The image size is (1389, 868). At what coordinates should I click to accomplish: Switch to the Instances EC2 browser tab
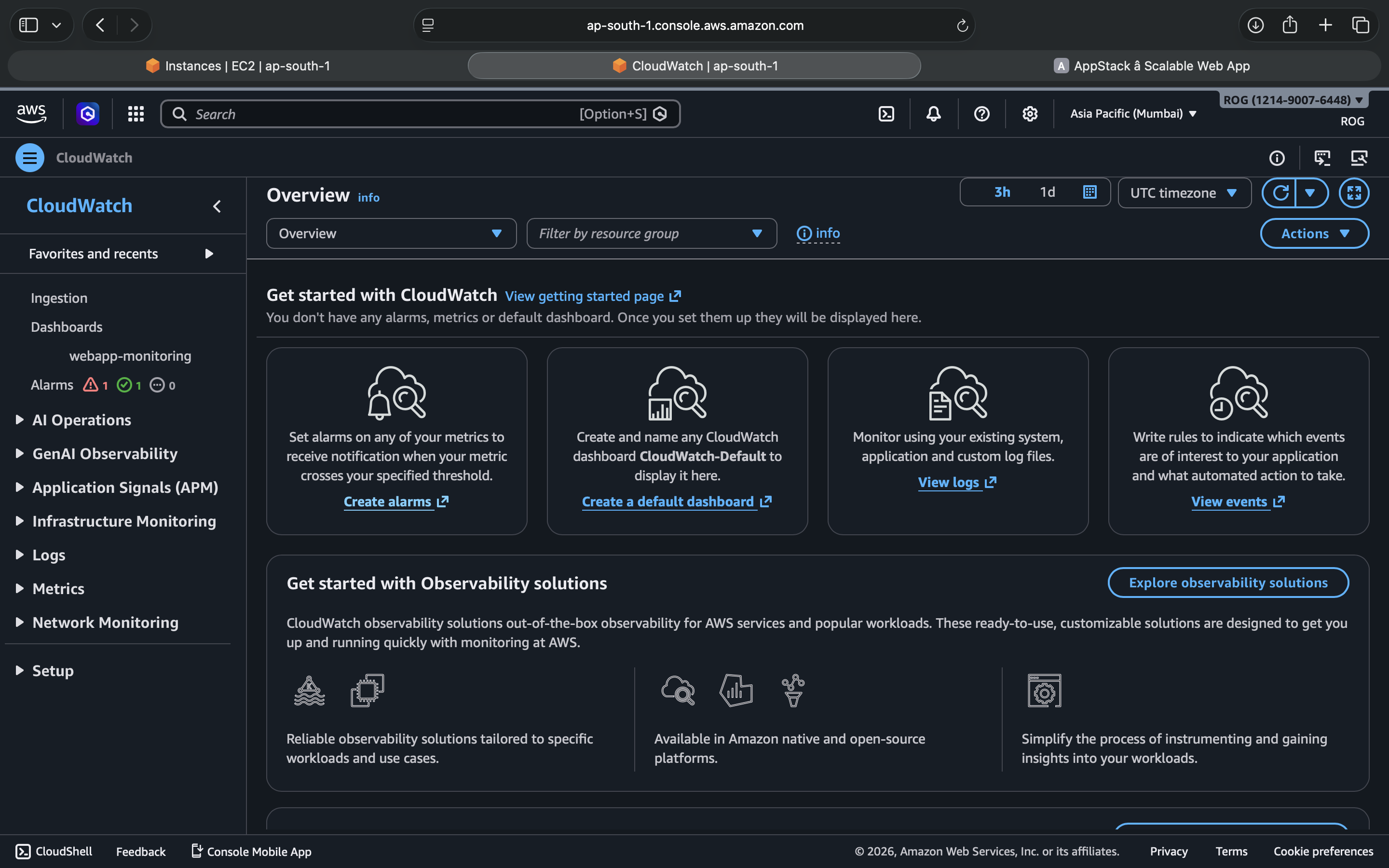click(238, 66)
